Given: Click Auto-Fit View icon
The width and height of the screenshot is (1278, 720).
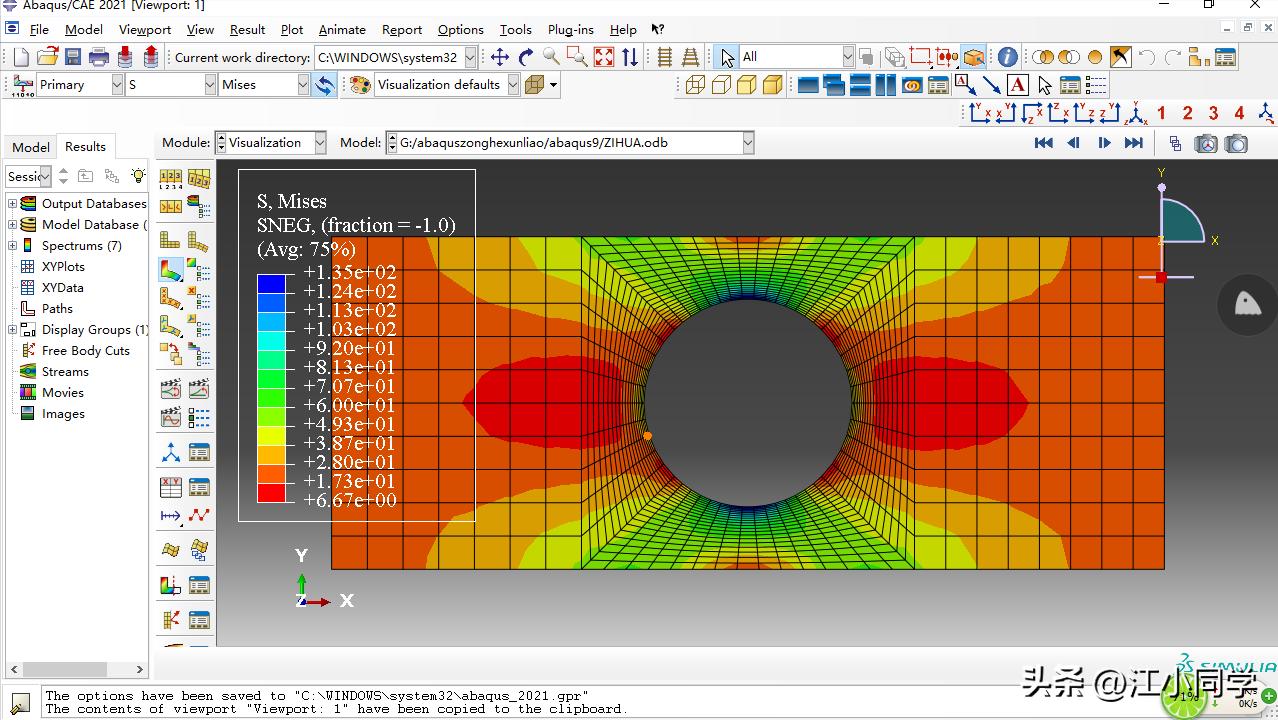Looking at the screenshot, I should pyautogui.click(x=603, y=57).
